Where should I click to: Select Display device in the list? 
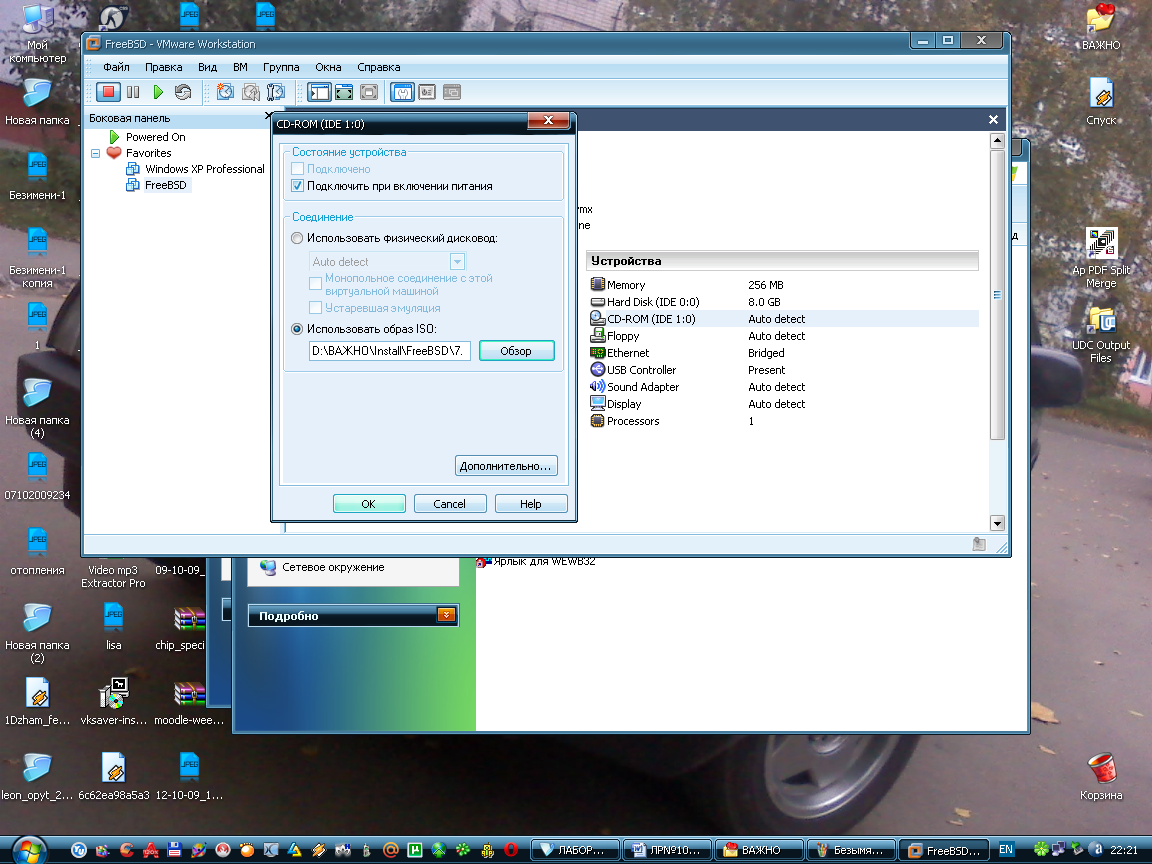782,403
